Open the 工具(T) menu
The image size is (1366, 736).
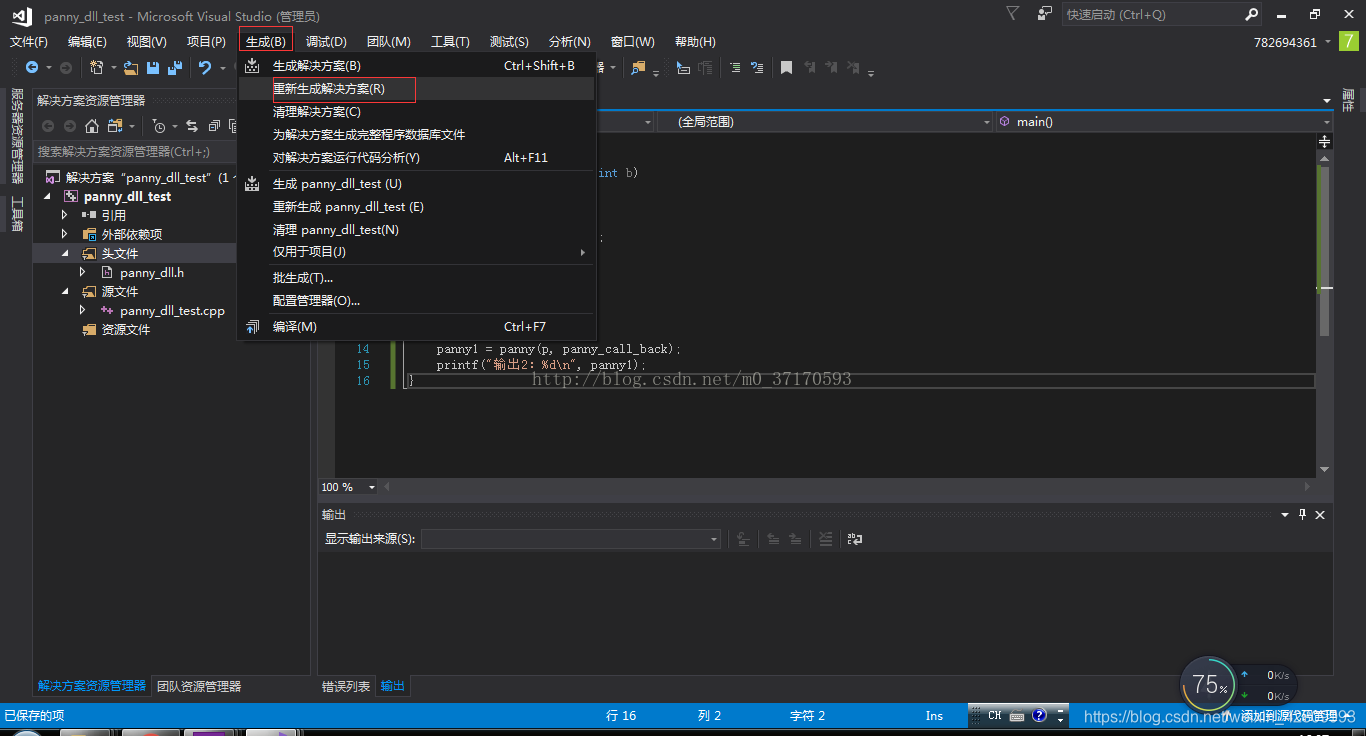click(x=450, y=42)
